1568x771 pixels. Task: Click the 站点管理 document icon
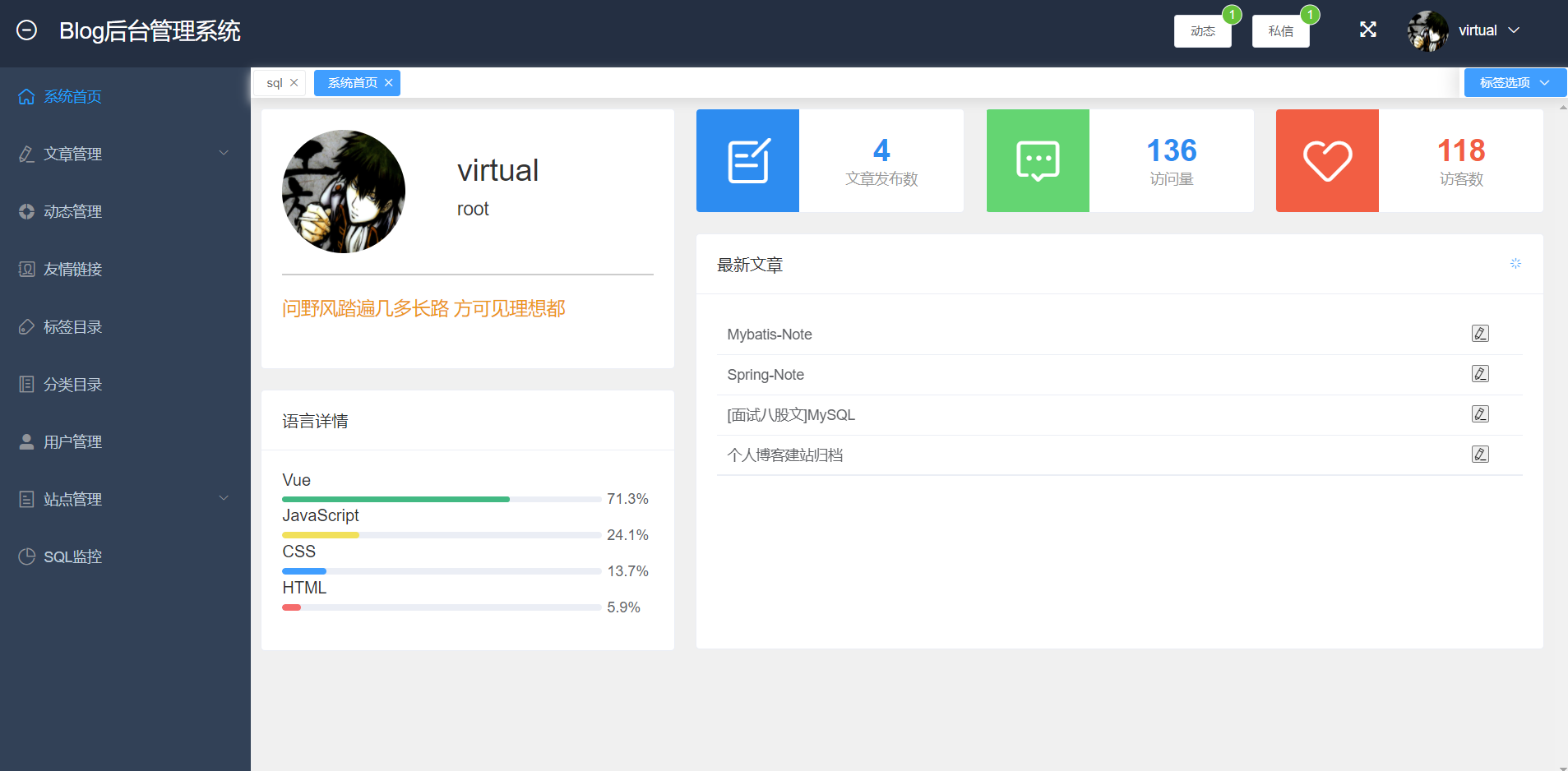26,500
